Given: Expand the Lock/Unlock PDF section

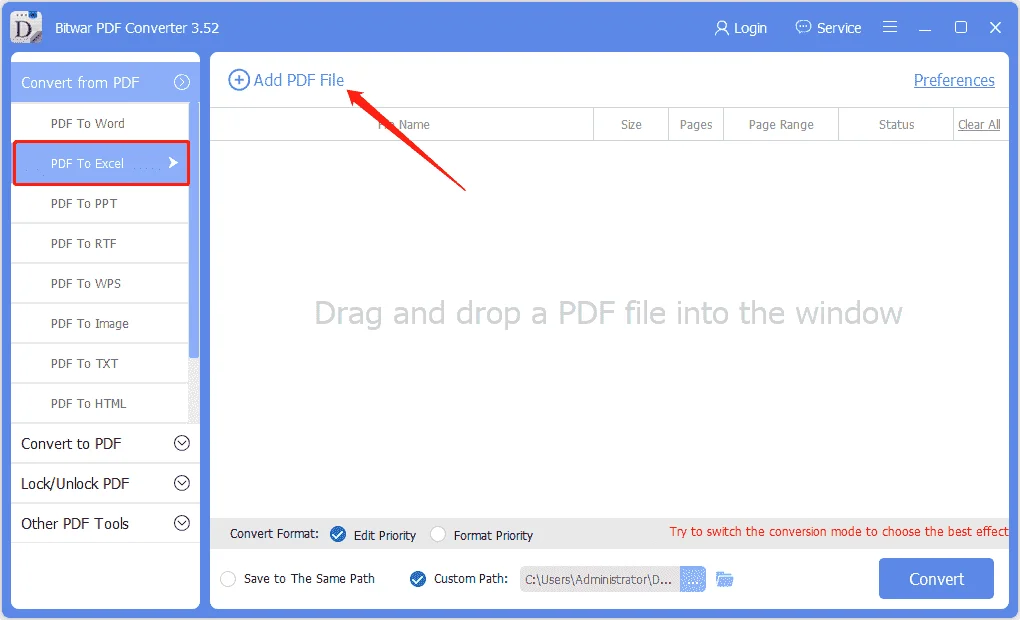Looking at the screenshot, I should pyautogui.click(x=181, y=483).
